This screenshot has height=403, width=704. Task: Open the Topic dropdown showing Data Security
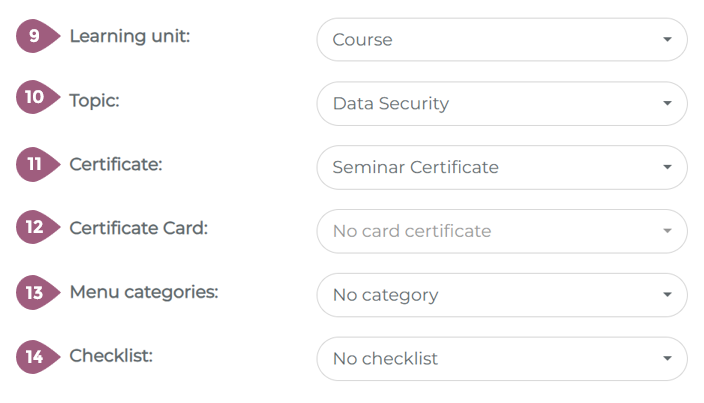(x=501, y=104)
